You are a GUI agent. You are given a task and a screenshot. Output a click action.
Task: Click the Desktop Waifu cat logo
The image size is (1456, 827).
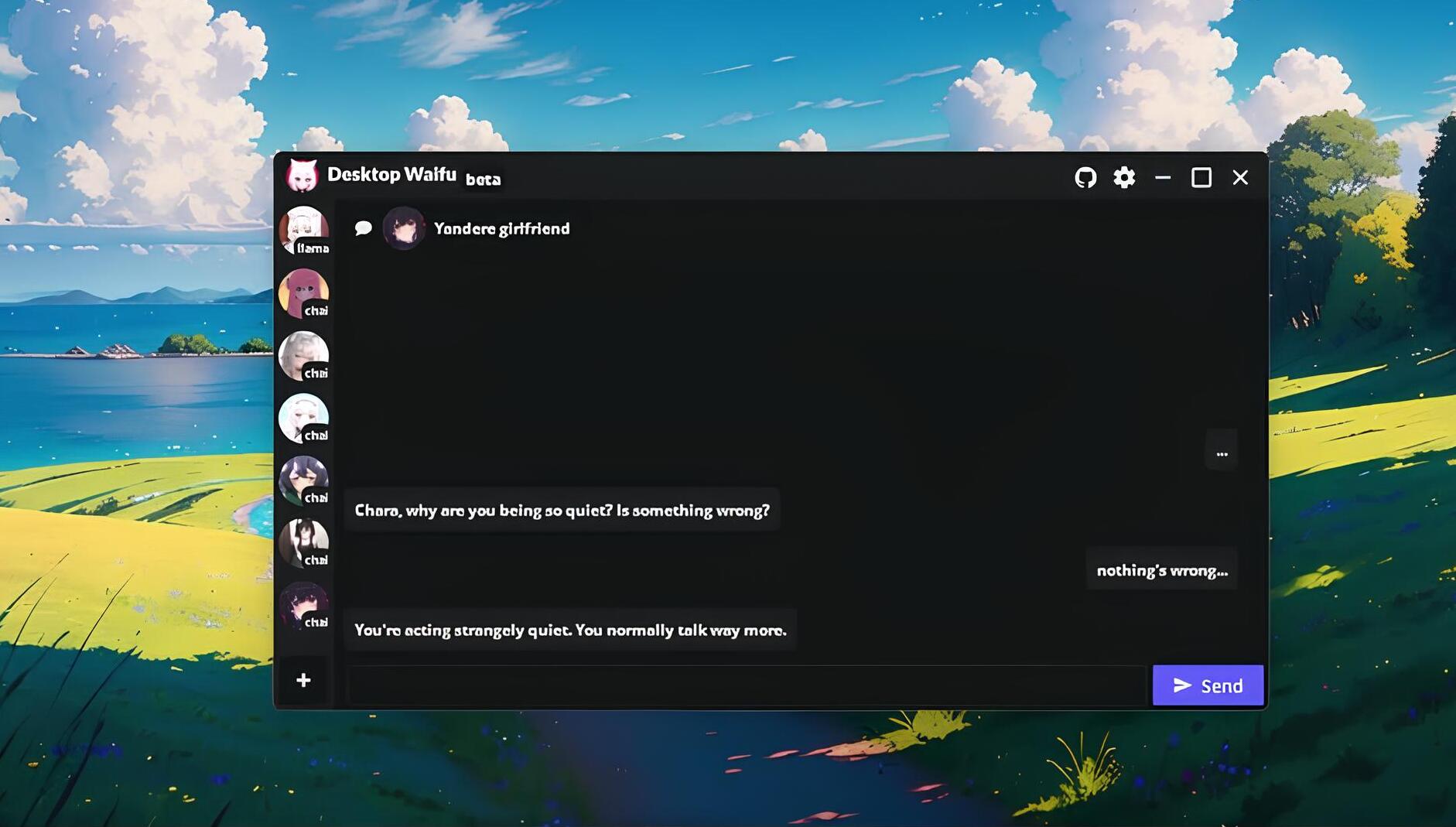[x=302, y=176]
